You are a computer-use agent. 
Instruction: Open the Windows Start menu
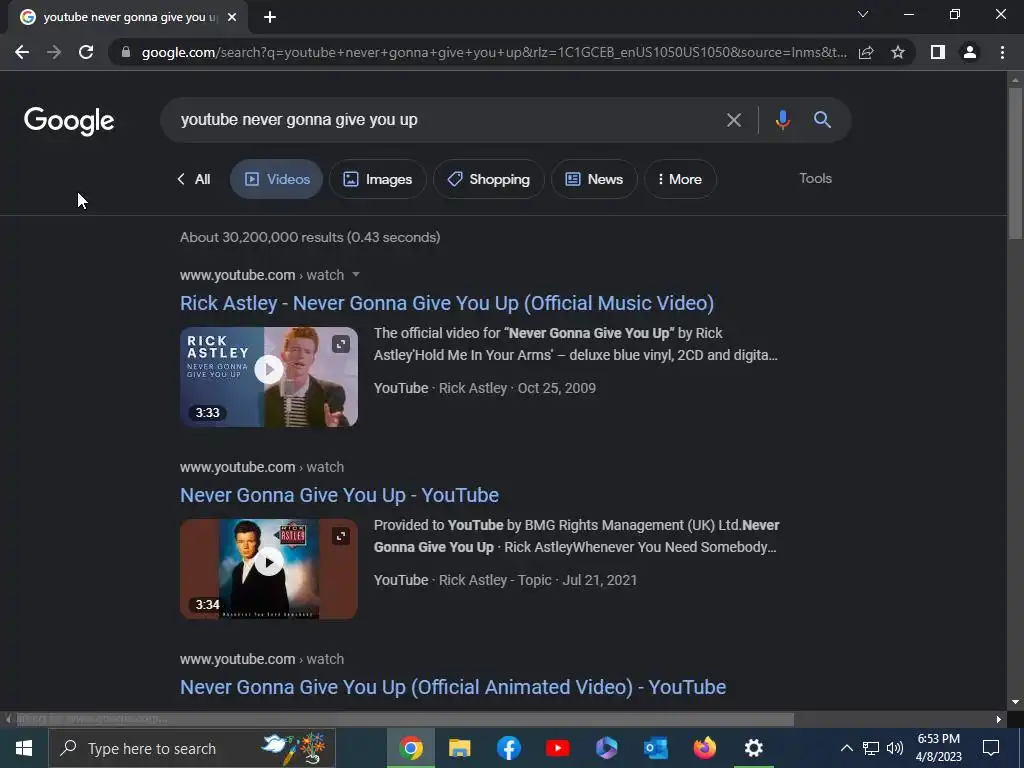click(x=24, y=748)
